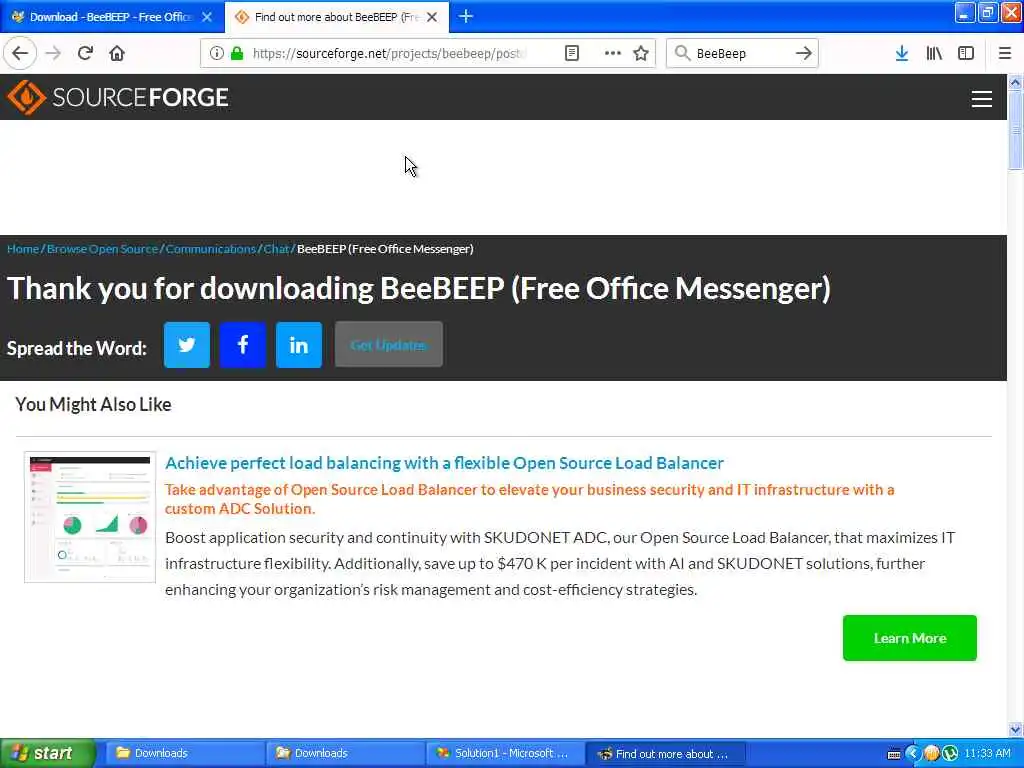Open the load balancing ad headline link

click(444, 463)
